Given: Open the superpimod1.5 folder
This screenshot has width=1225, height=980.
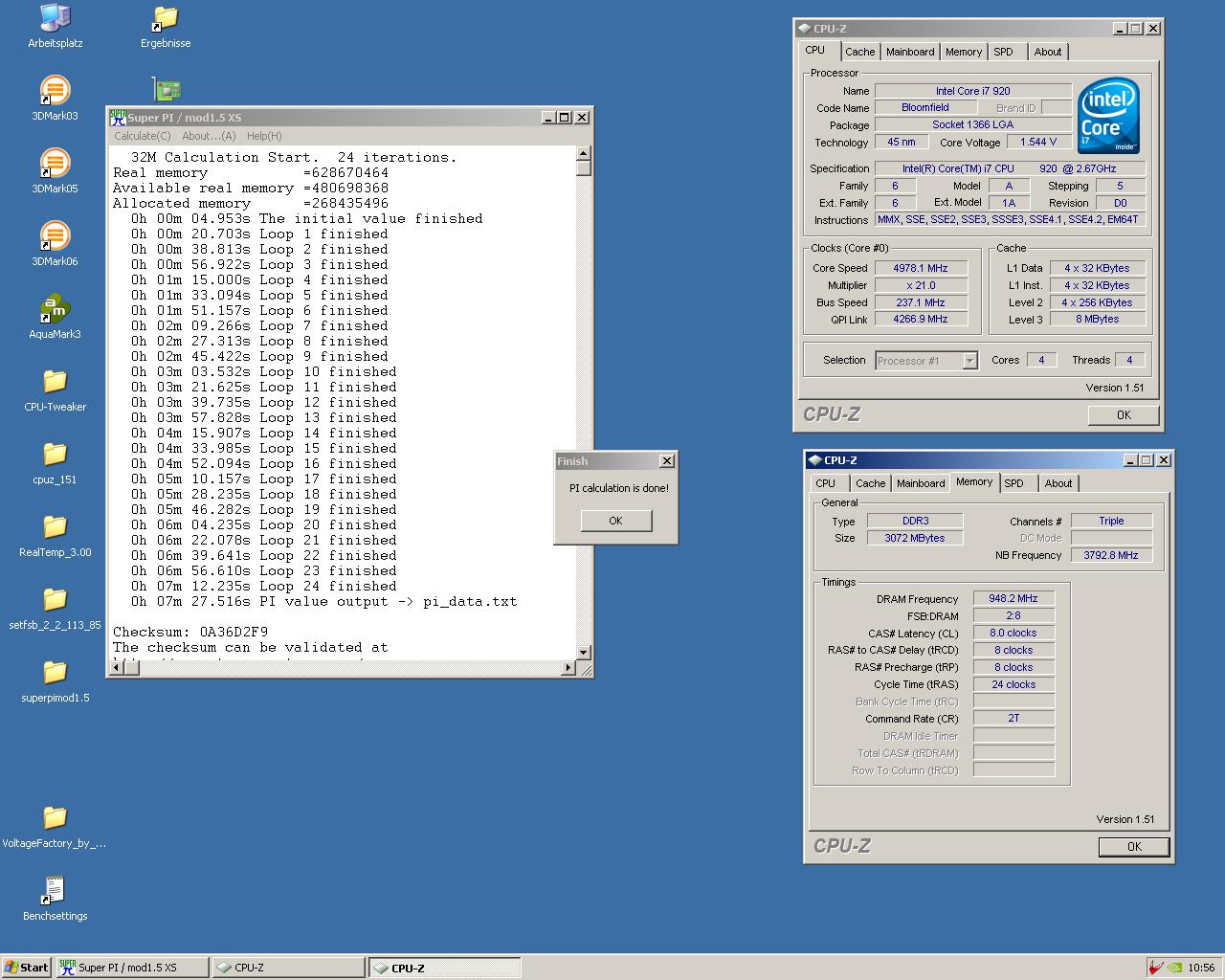Looking at the screenshot, I should tap(56, 680).
